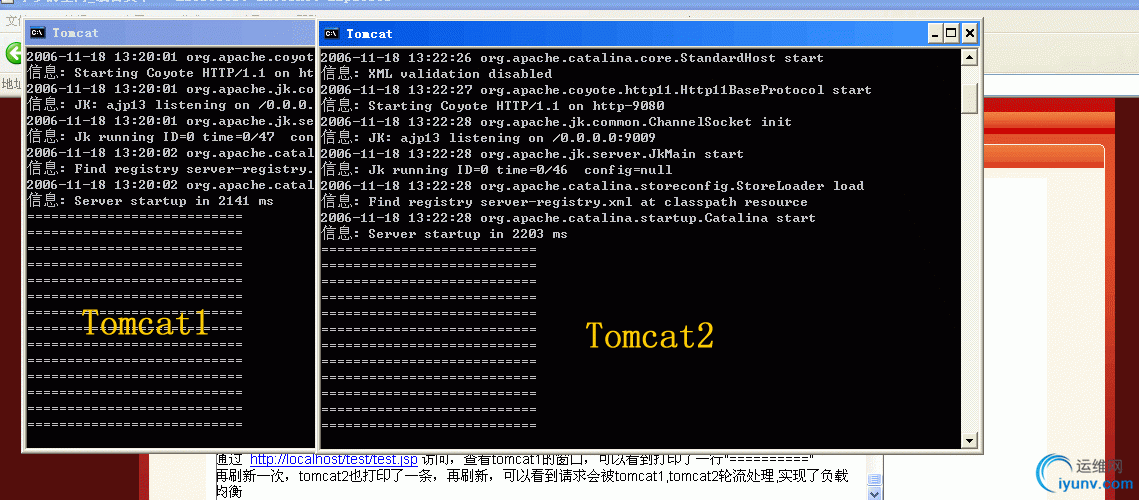The width and height of the screenshot is (1139, 500).
Task: Select 'JK: ajp13 listening on /0.0.0.' in left console
Action: pos(171,104)
